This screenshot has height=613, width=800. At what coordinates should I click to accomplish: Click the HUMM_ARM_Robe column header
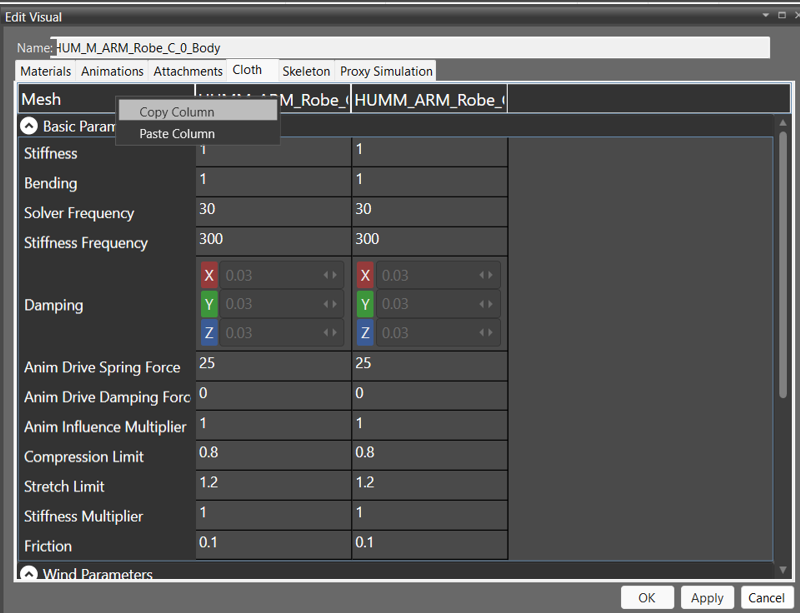tap(428, 99)
